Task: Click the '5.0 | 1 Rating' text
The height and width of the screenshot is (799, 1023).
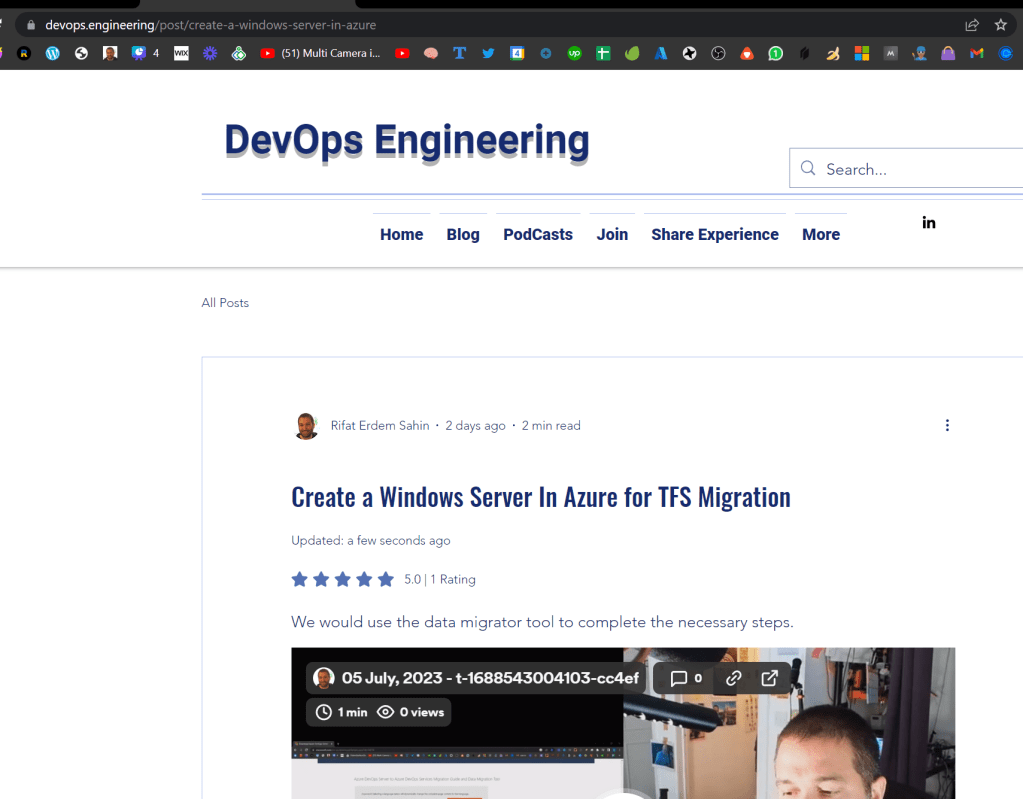Action: pyautogui.click(x=440, y=579)
